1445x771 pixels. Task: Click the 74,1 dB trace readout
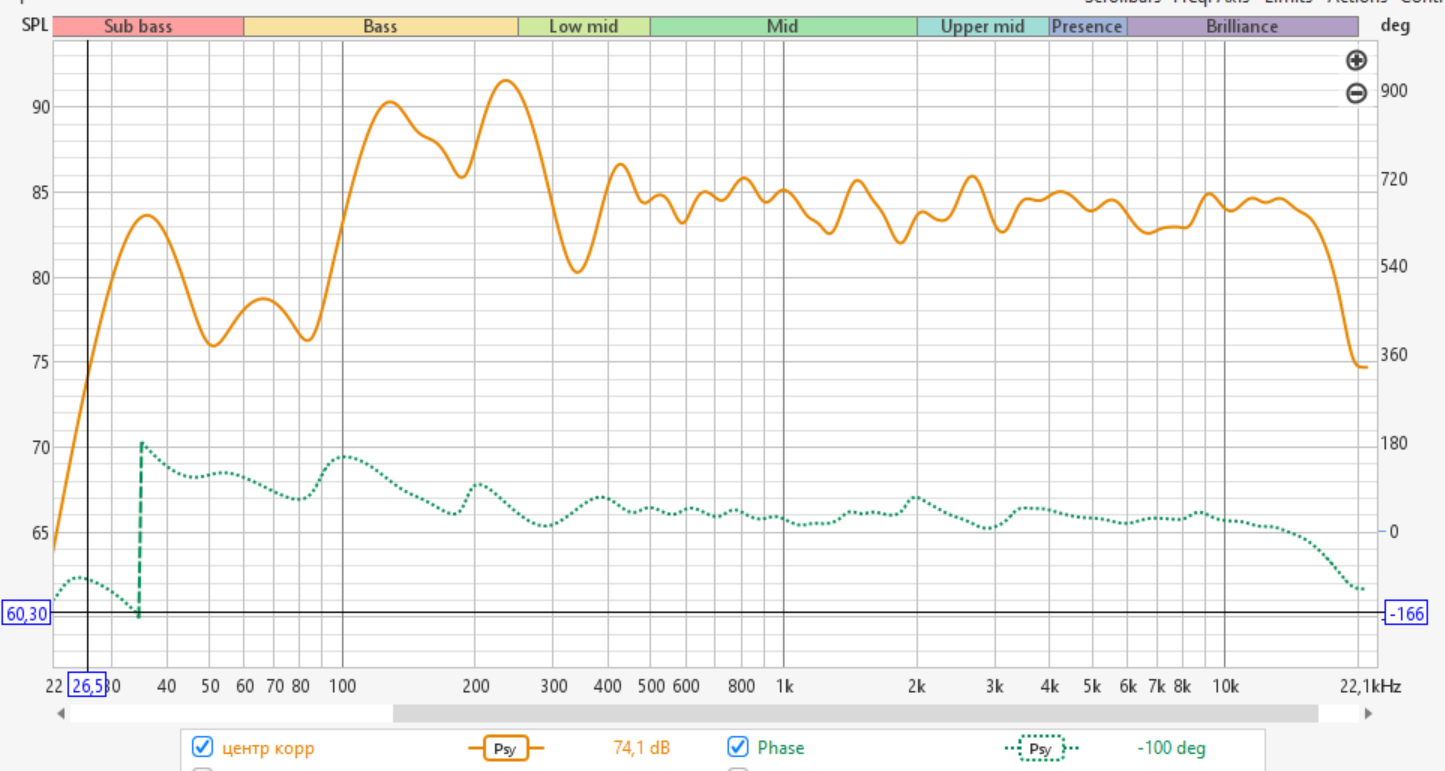point(641,748)
